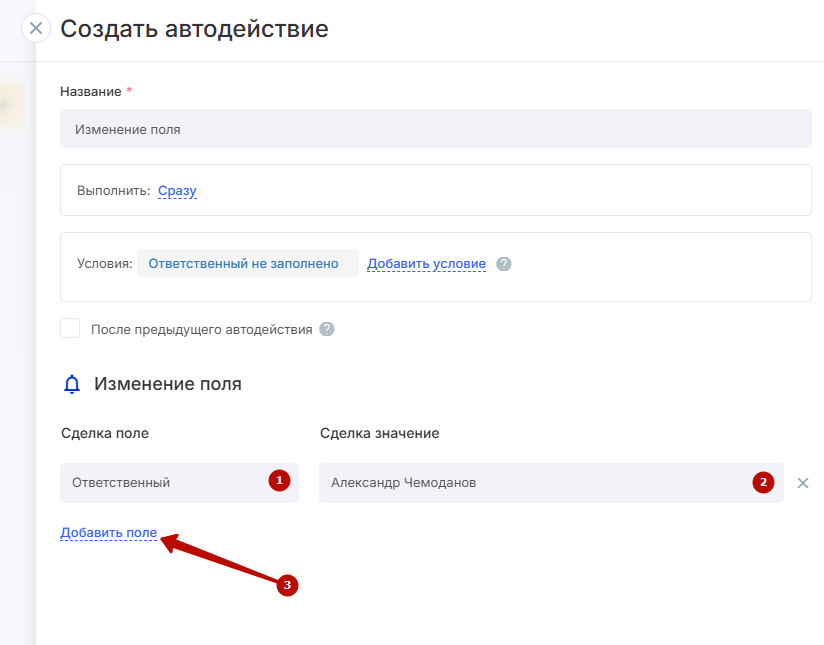Close the Создать автодействие panel

point(36,28)
